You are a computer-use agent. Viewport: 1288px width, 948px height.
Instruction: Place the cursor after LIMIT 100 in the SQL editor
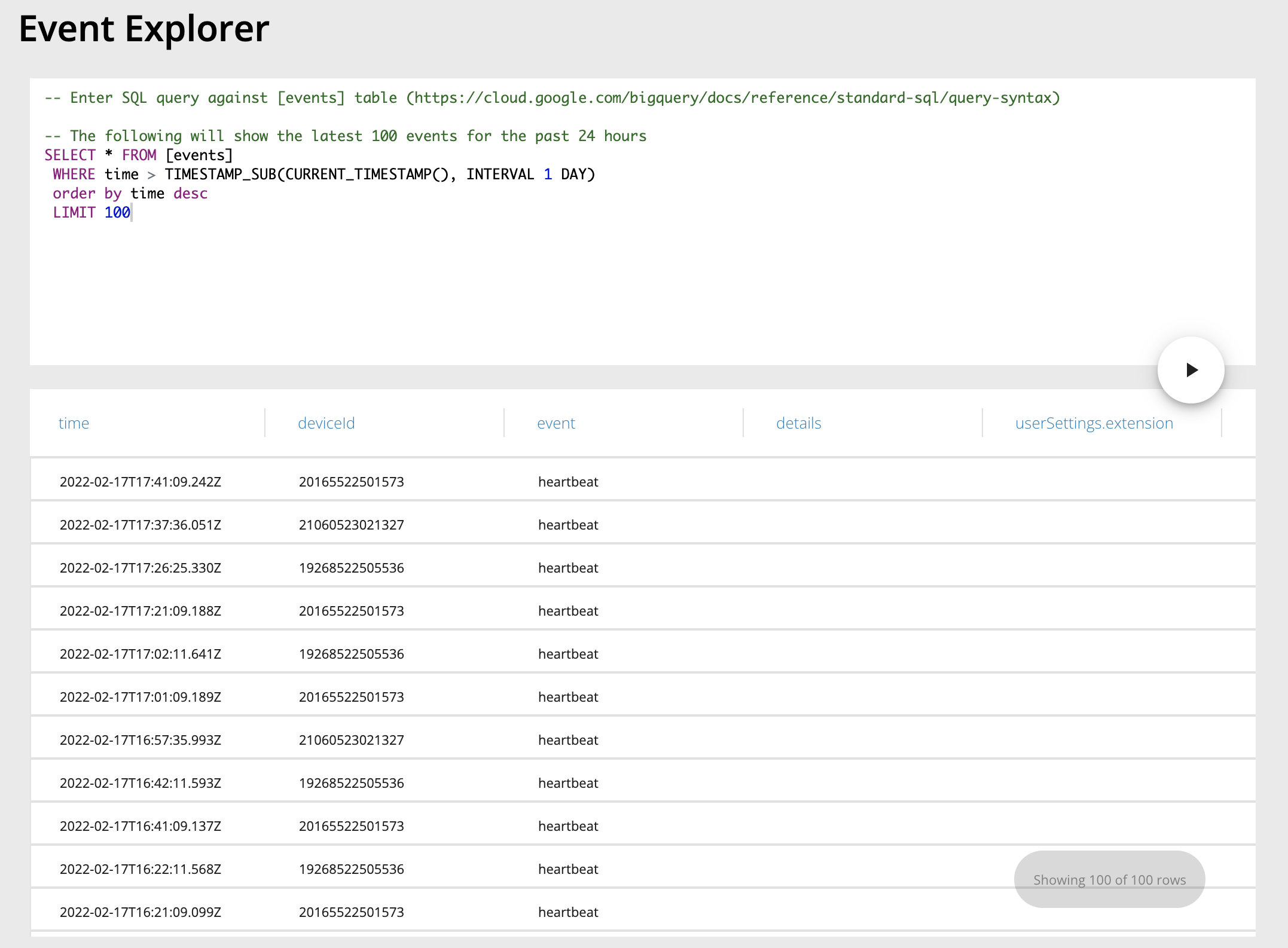pyautogui.click(x=131, y=213)
